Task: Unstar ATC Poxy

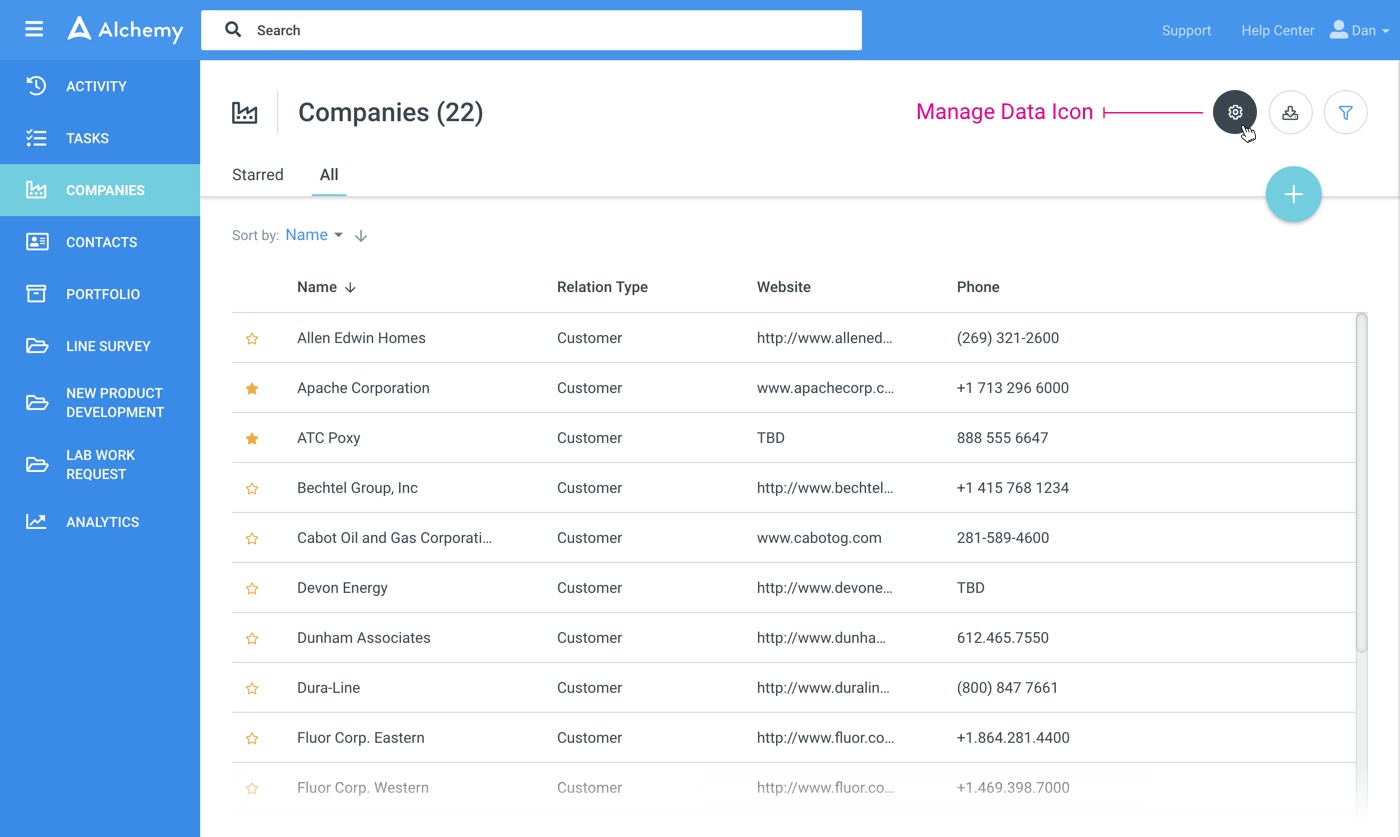Action: (x=252, y=438)
